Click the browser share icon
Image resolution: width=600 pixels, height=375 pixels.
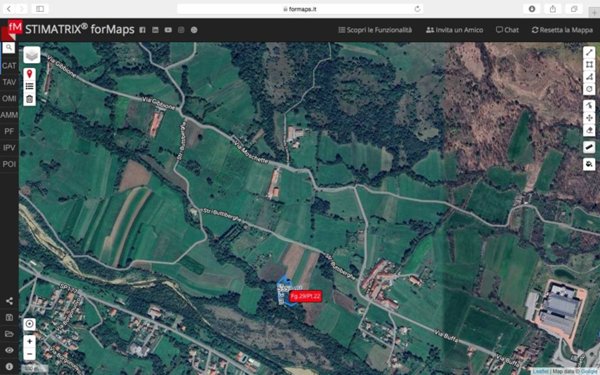pos(553,9)
